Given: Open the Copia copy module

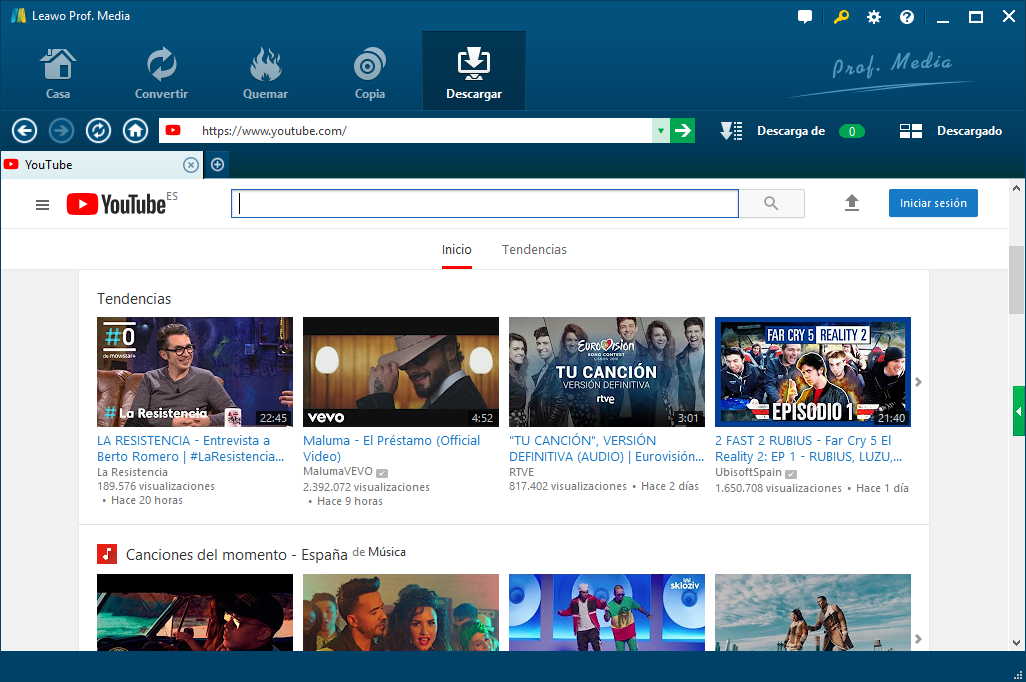Looking at the screenshot, I should click(370, 73).
